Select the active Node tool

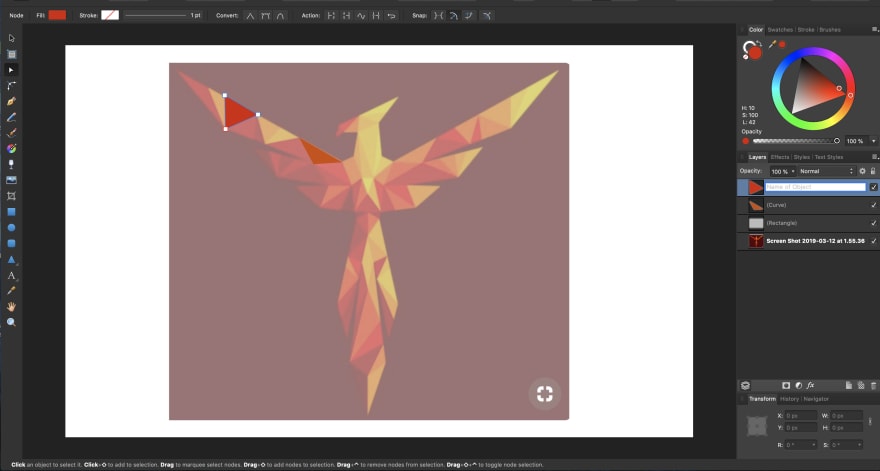coord(11,70)
